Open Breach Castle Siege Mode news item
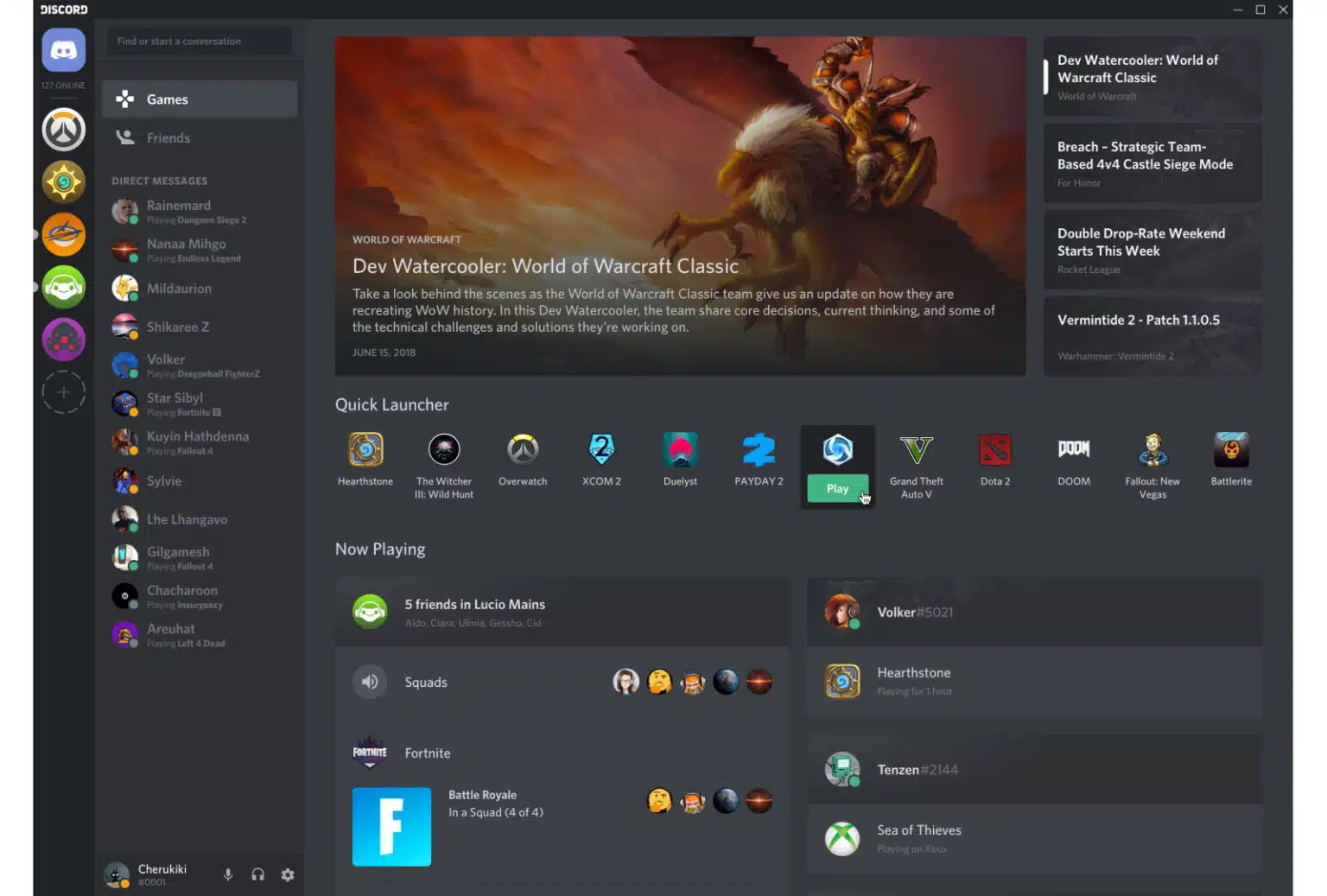The height and width of the screenshot is (896, 1327). tap(1152, 163)
